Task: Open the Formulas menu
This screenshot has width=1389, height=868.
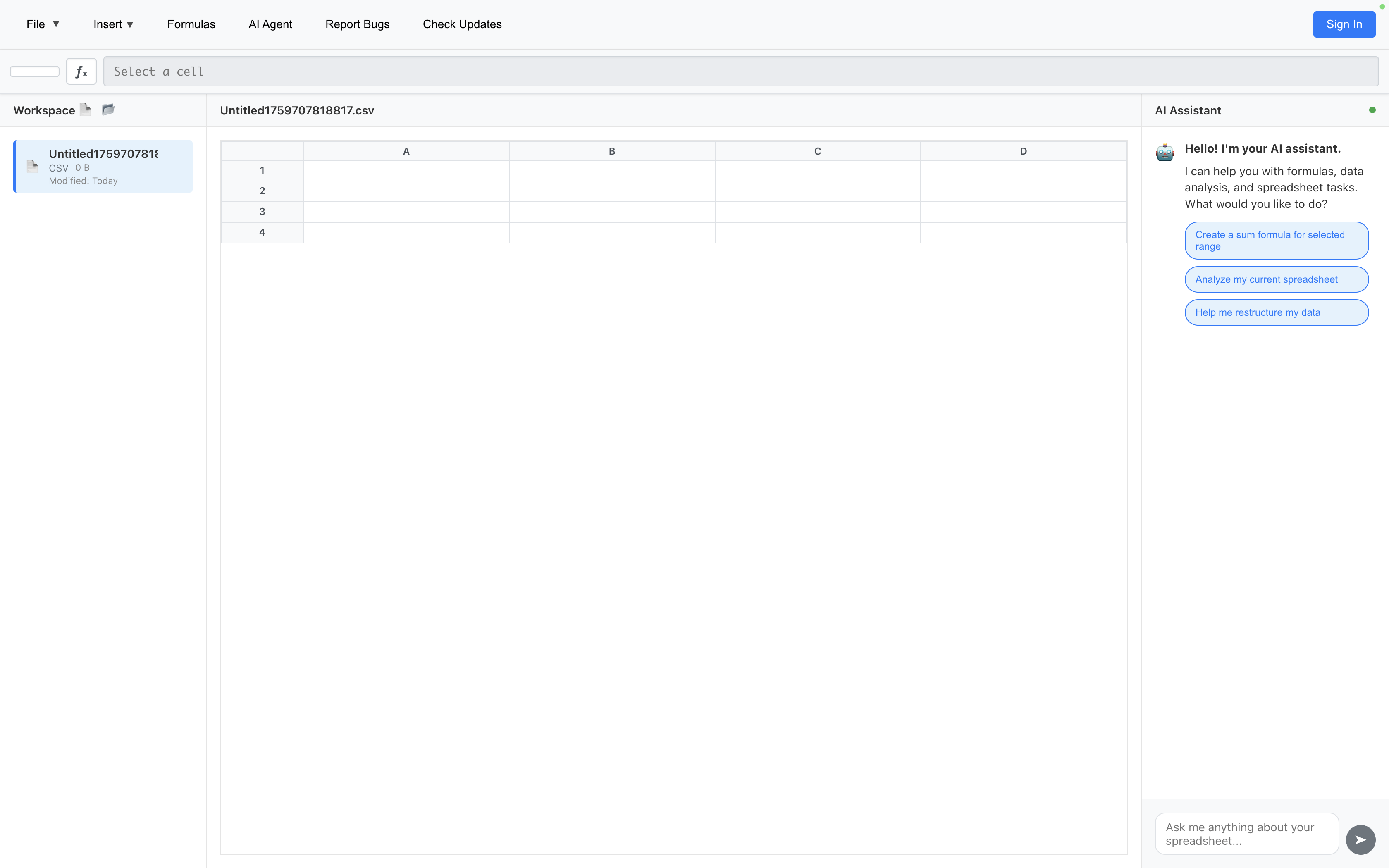Action: 191,24
